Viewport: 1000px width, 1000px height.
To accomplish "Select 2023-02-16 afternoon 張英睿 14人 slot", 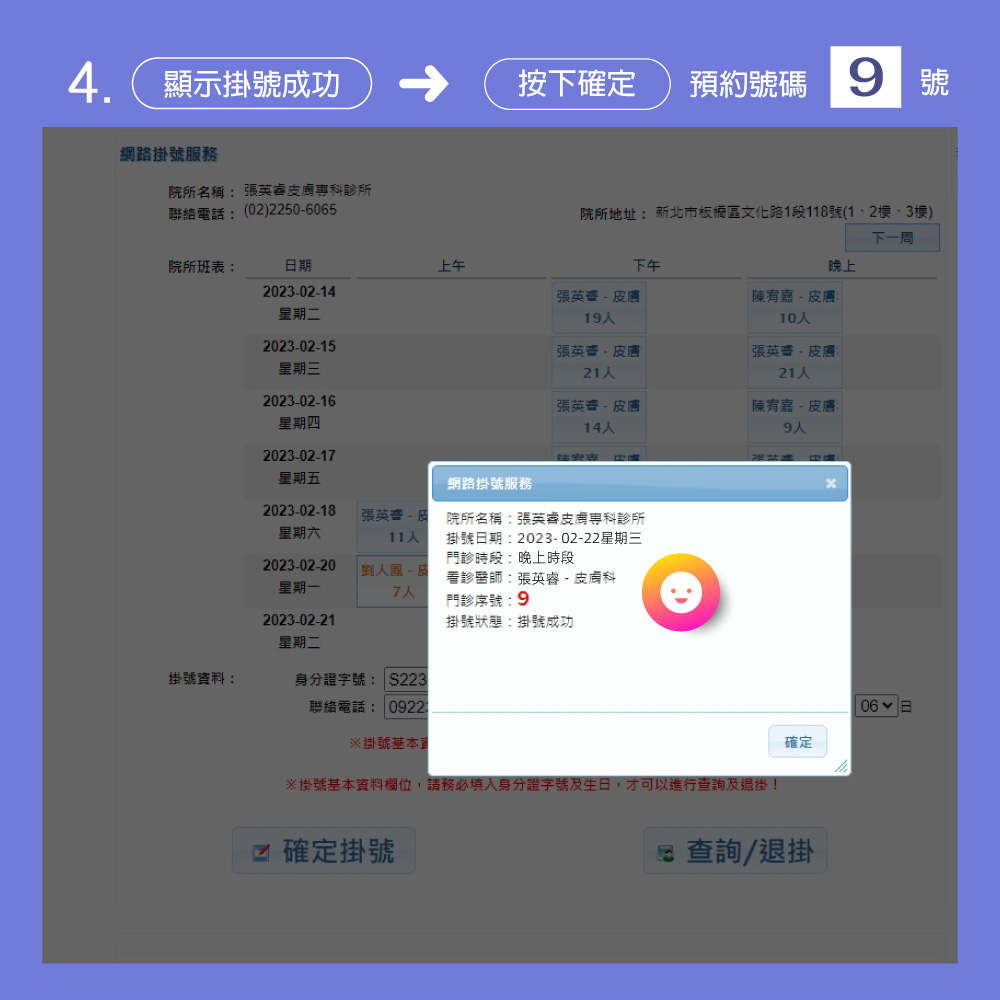I will [x=599, y=417].
